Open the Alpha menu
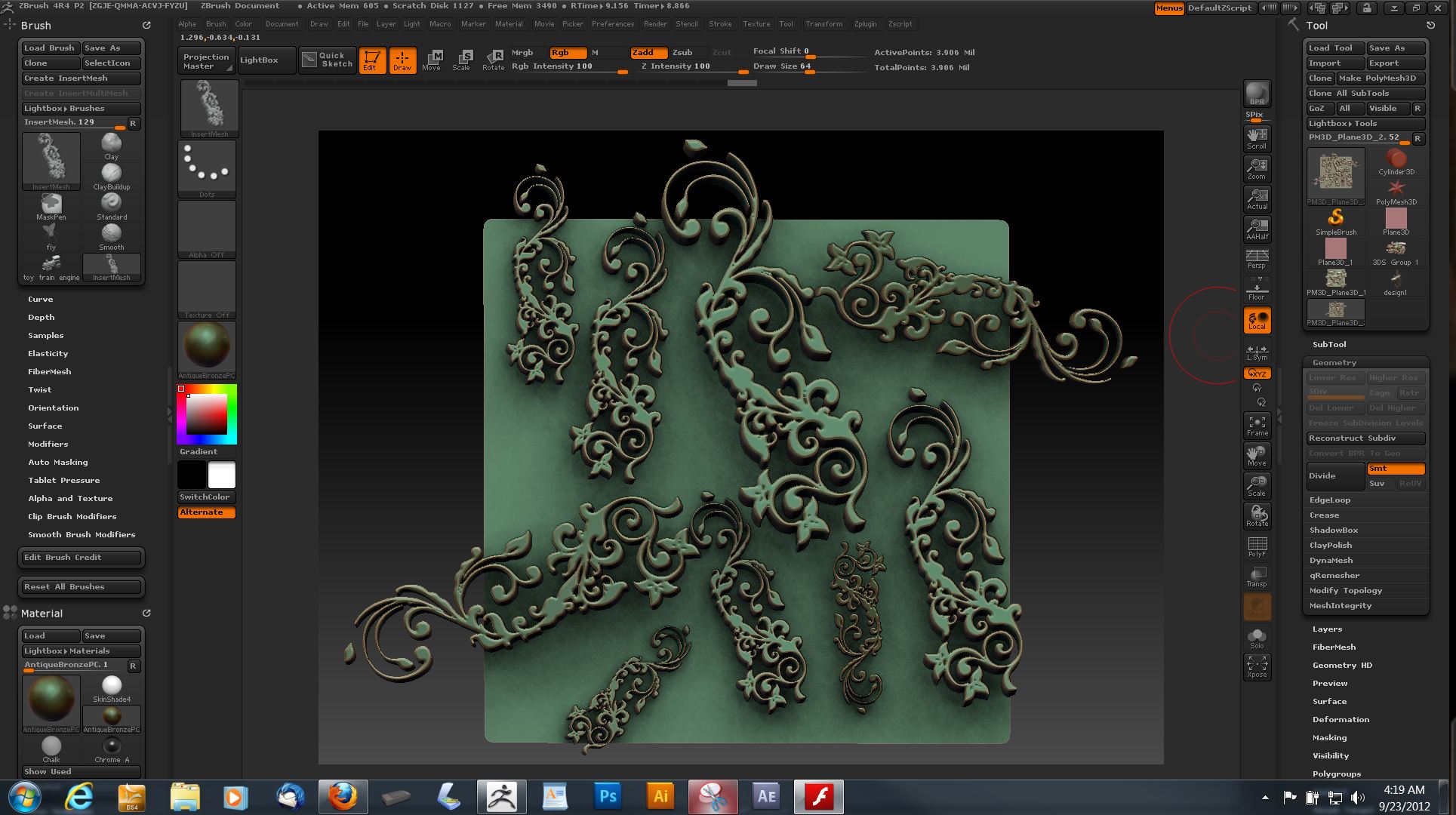1456x815 pixels. tap(187, 24)
